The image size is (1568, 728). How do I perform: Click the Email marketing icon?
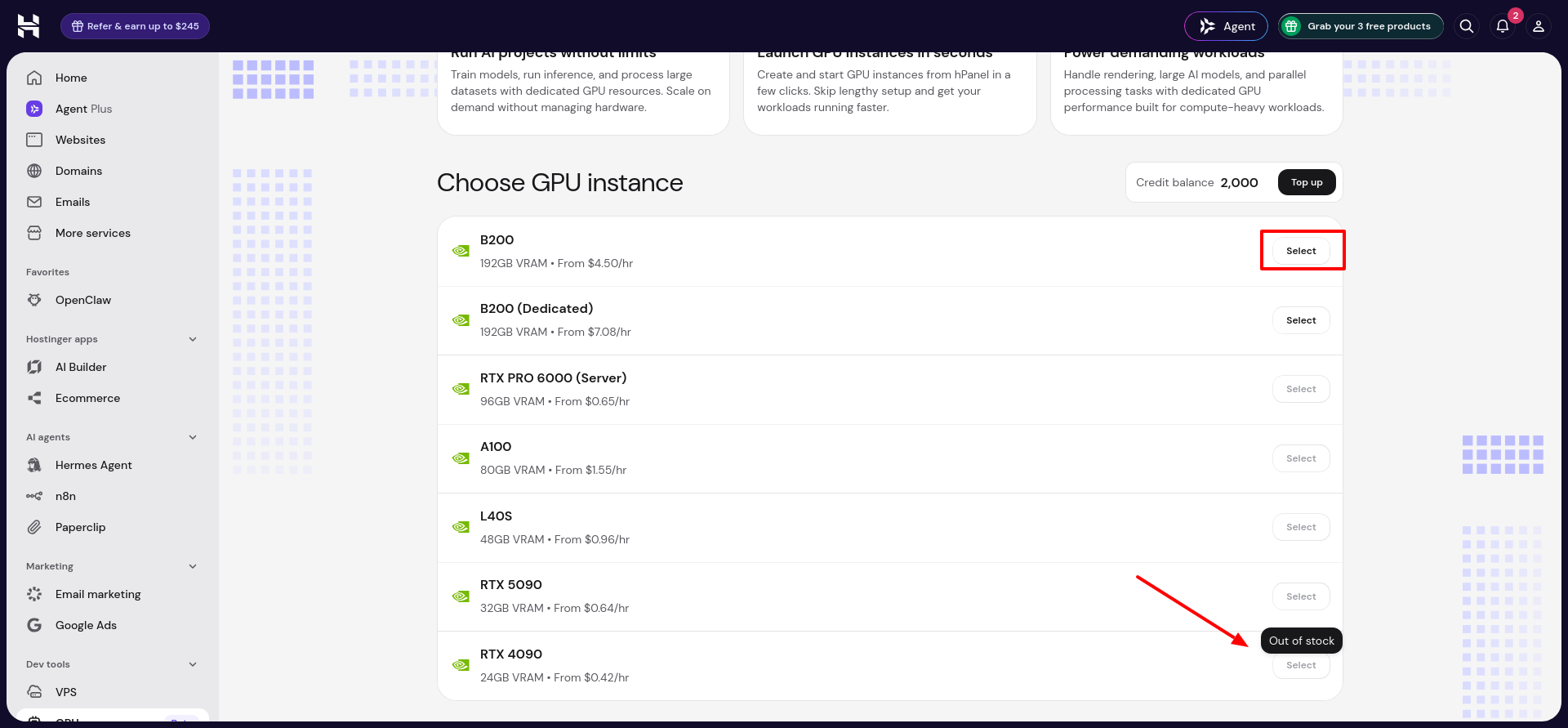click(34, 594)
